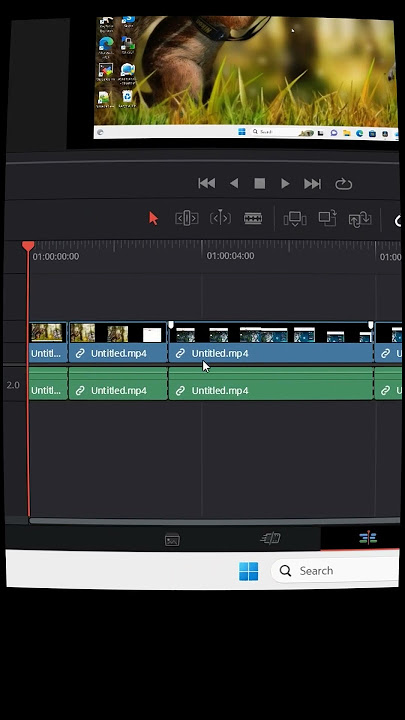Screen dimensions: 405x720
Task: Stop playback with the square button
Action: [x=260, y=184]
